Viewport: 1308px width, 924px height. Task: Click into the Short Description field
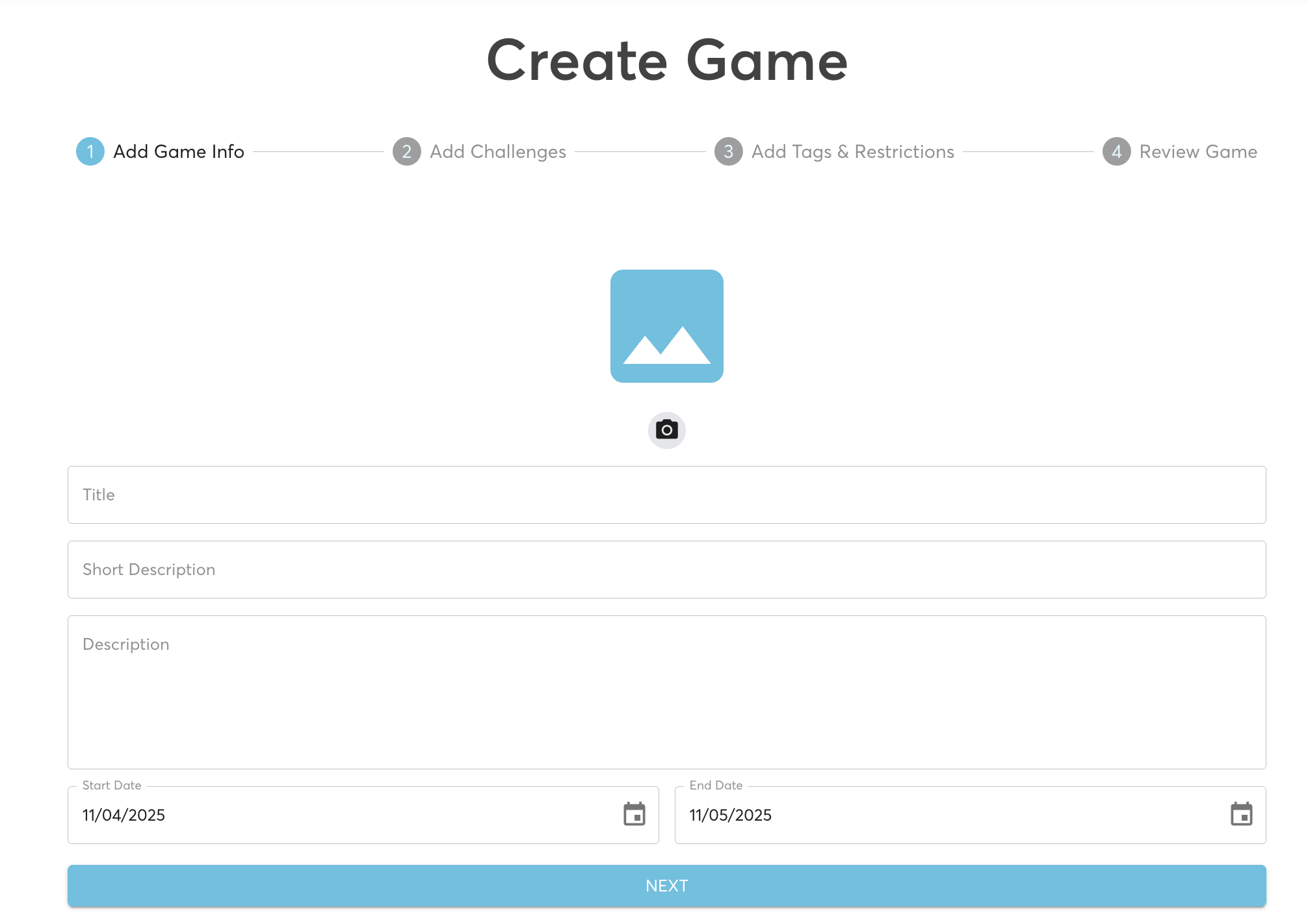pyautogui.click(x=666, y=569)
